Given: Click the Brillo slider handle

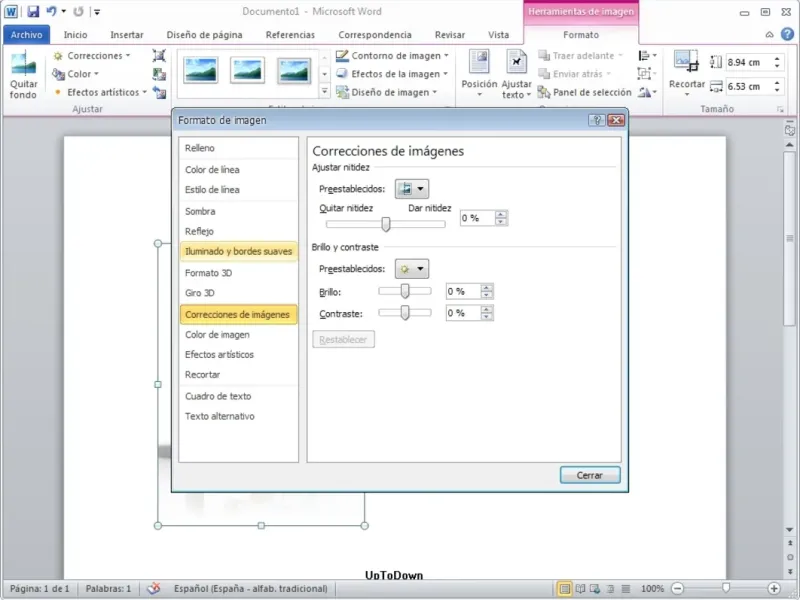Looking at the screenshot, I should coord(405,291).
